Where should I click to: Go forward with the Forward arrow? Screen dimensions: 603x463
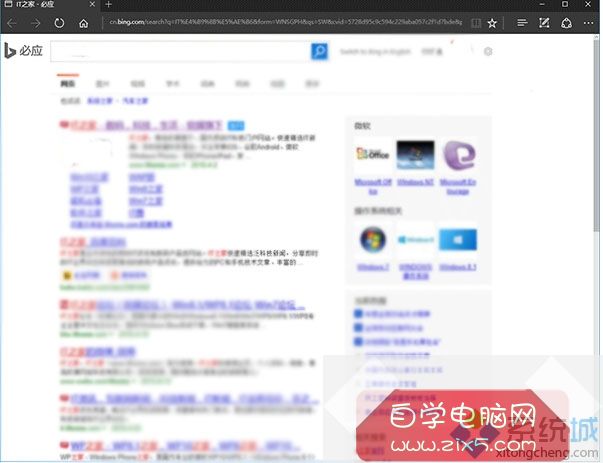pyautogui.click(x=35, y=23)
